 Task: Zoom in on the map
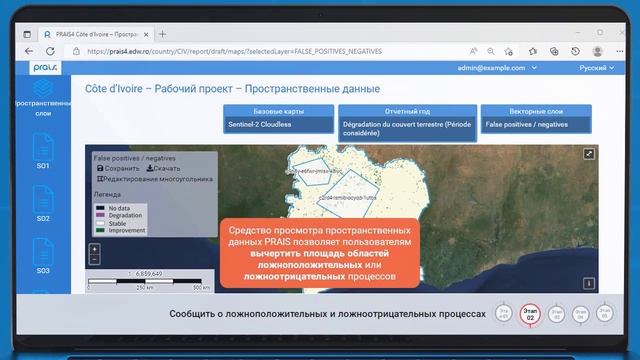tap(94, 249)
